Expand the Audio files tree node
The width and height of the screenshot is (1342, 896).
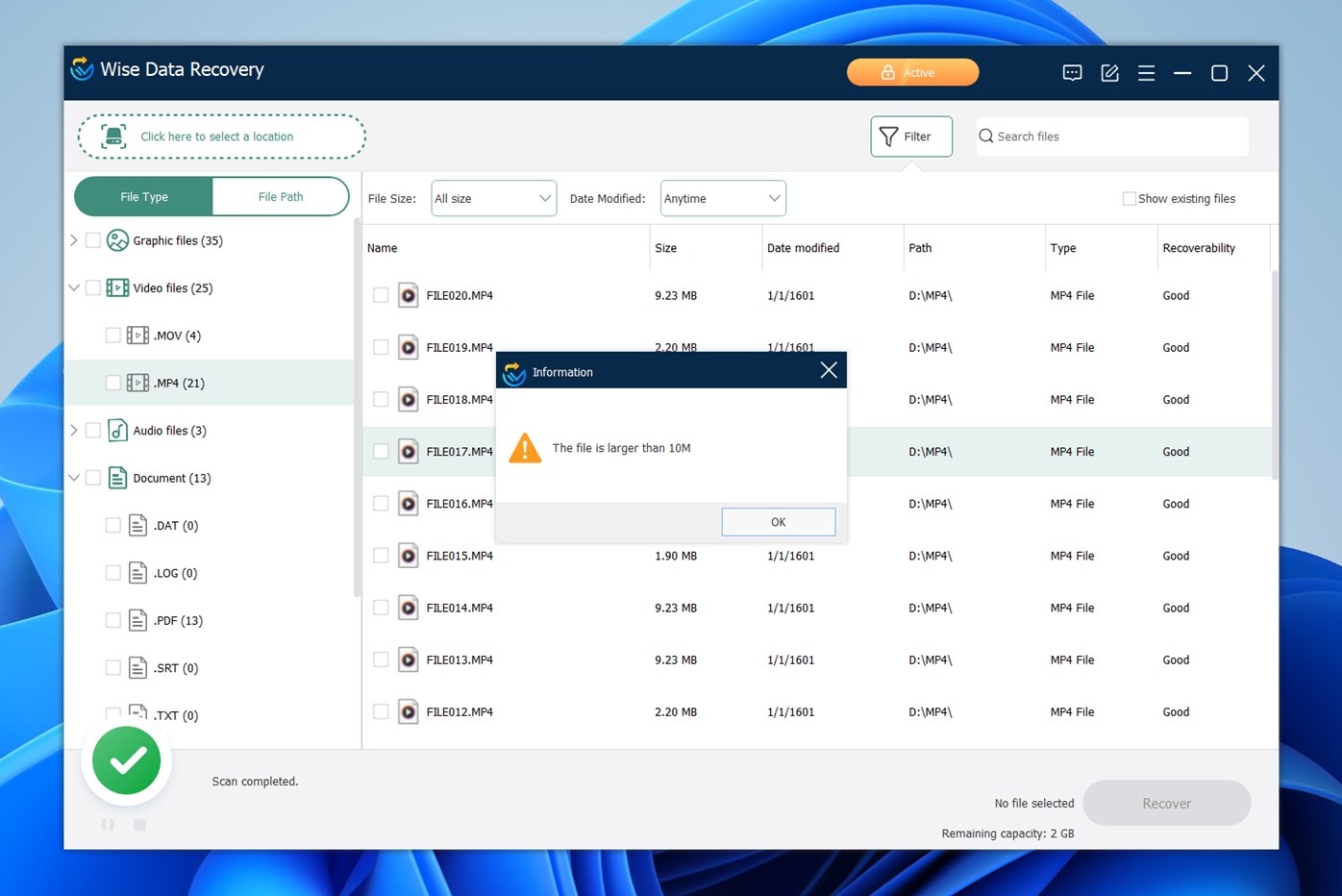(74, 431)
